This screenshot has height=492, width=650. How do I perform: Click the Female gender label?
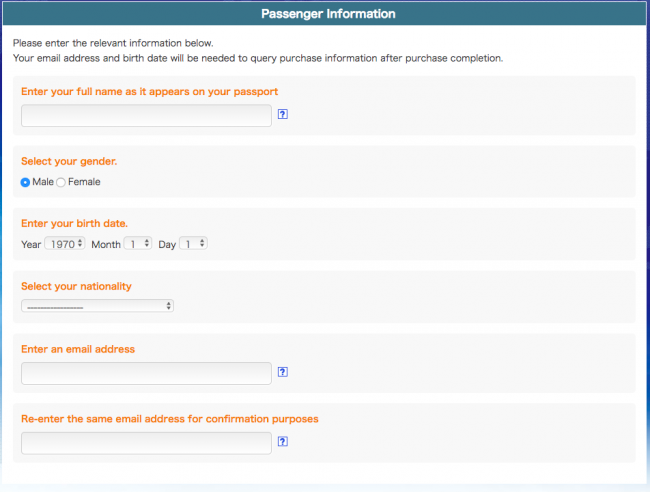click(84, 182)
